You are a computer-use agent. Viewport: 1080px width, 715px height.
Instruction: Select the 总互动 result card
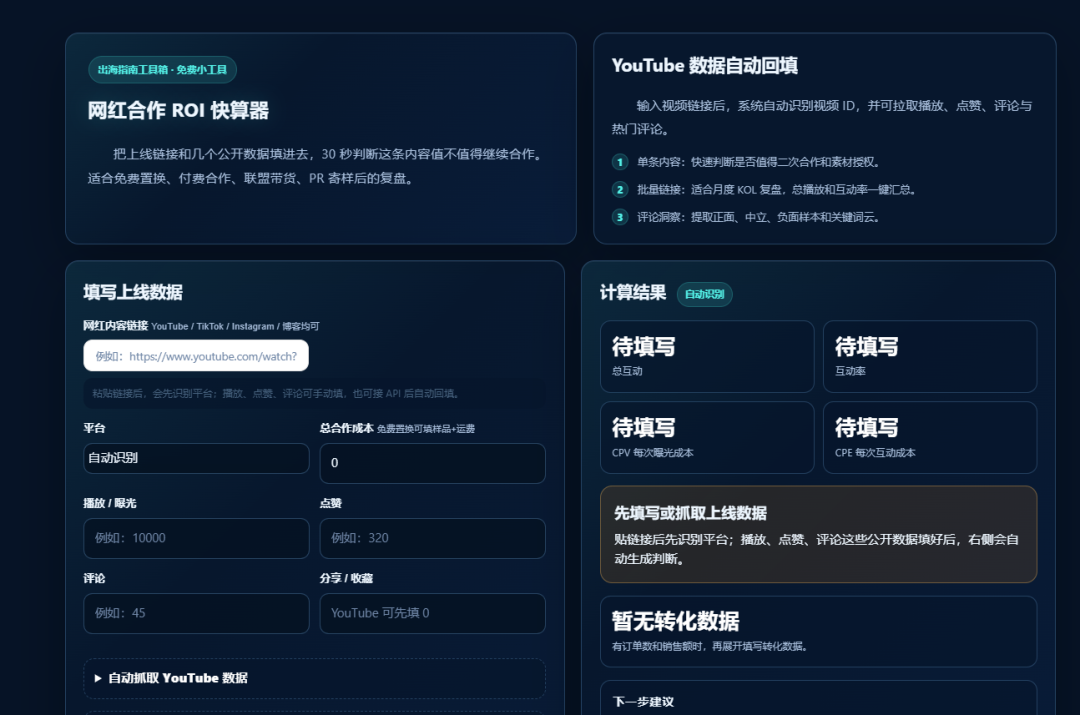coord(707,356)
